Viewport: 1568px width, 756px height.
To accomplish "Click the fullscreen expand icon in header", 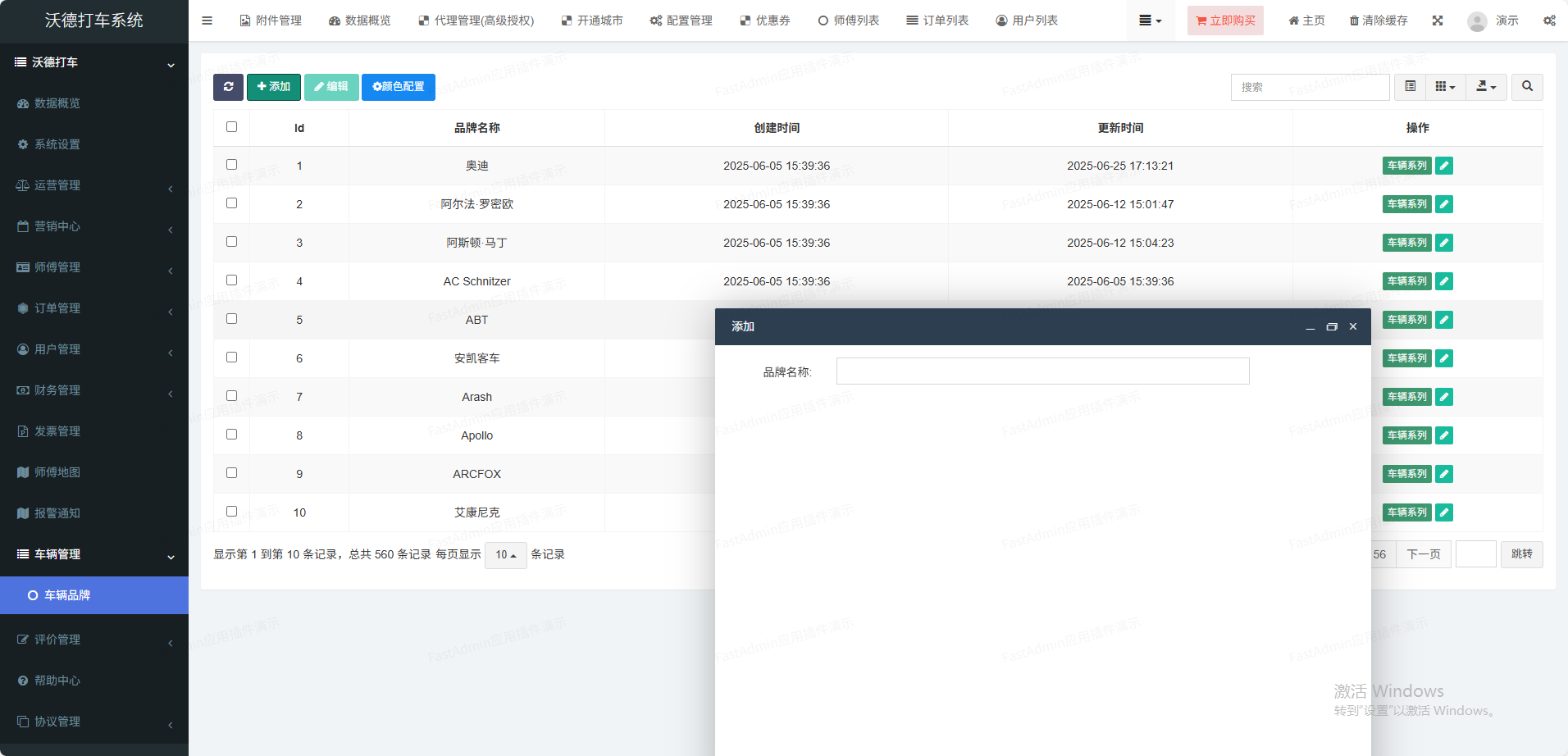I will (x=1438, y=20).
